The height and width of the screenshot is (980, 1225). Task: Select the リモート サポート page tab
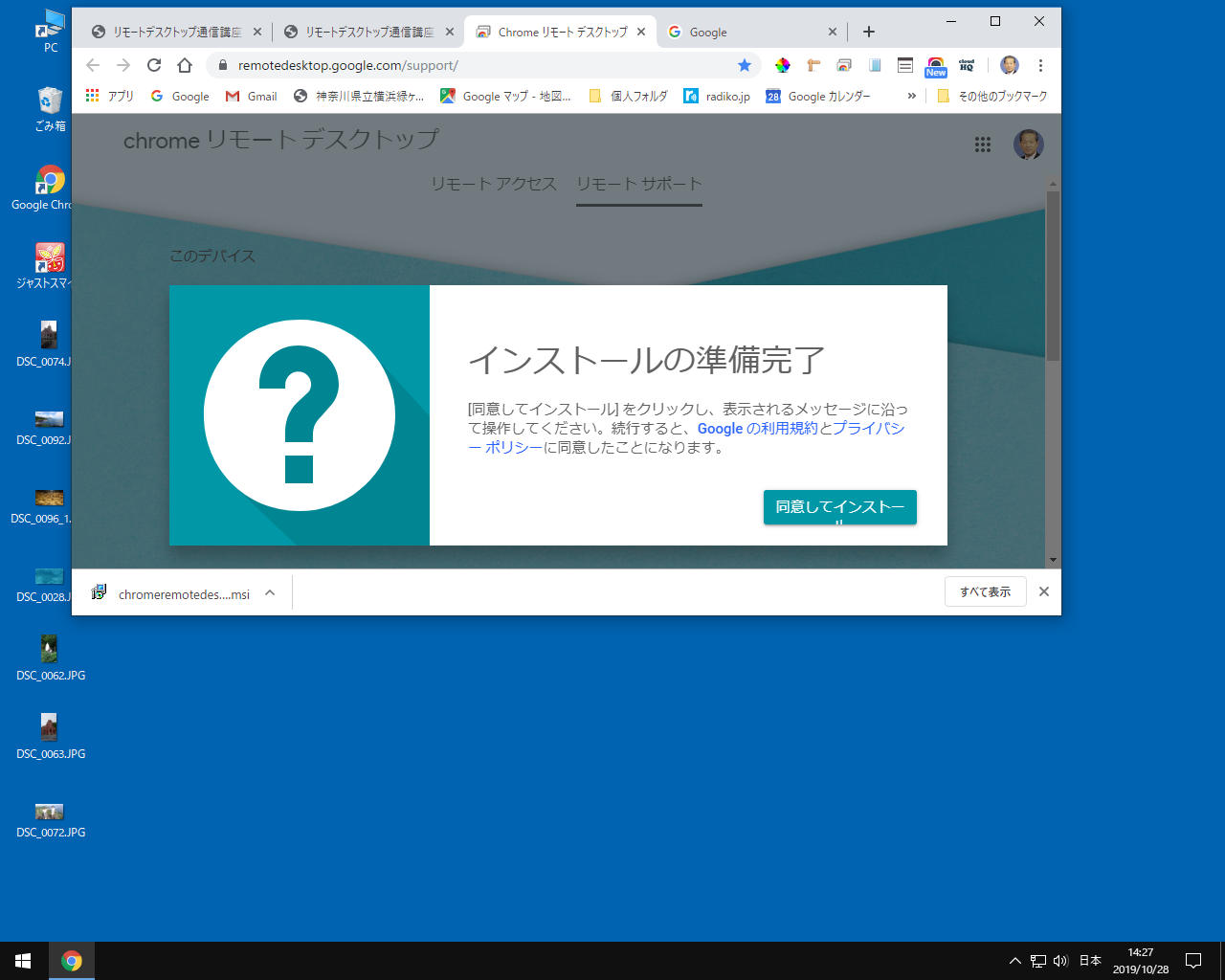[639, 184]
